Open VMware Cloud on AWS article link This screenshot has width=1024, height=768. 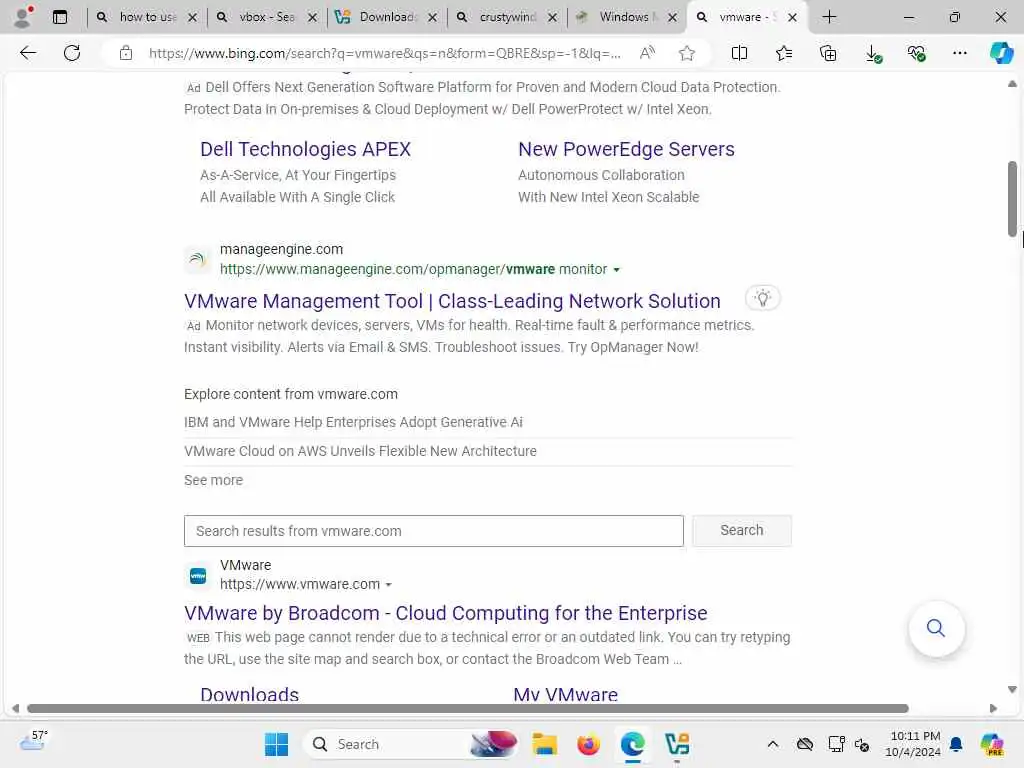click(360, 451)
